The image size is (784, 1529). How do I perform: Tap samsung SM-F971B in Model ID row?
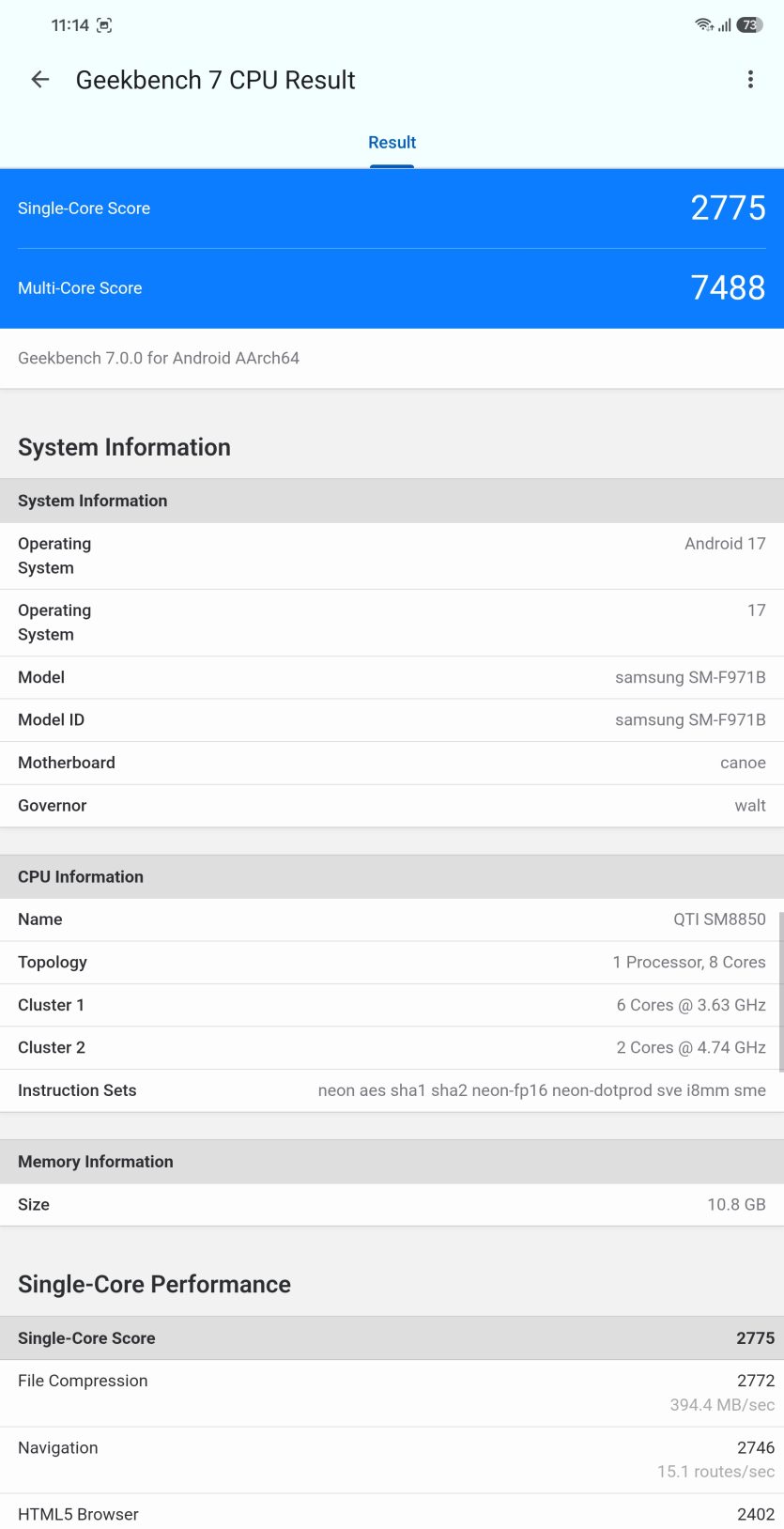coord(690,720)
